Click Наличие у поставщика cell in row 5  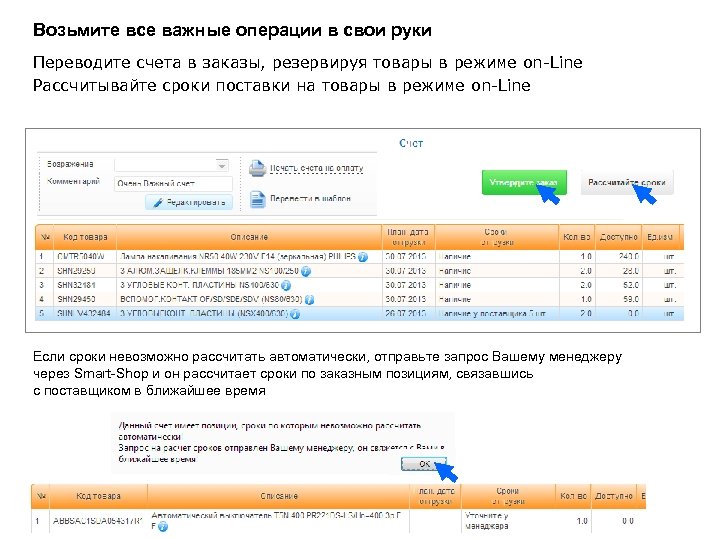tap(492, 314)
